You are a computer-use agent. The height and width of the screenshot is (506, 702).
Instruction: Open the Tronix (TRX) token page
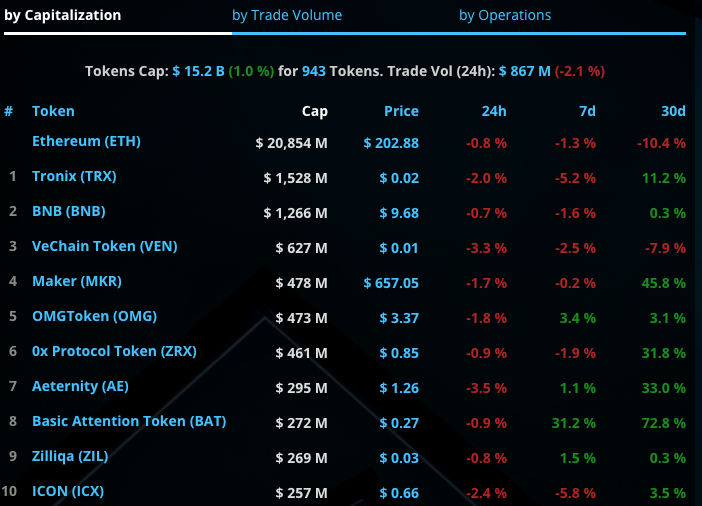tap(74, 177)
